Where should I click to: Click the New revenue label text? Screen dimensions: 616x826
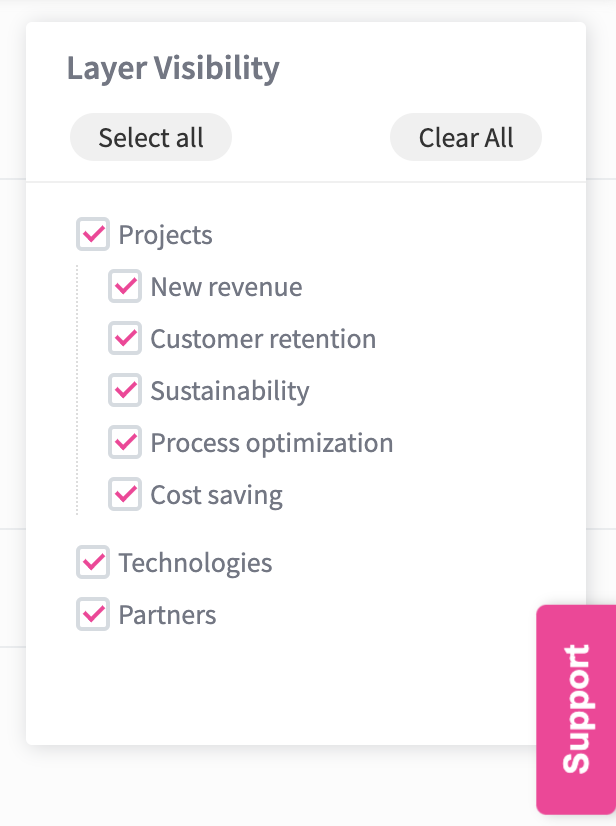pyautogui.click(x=226, y=287)
